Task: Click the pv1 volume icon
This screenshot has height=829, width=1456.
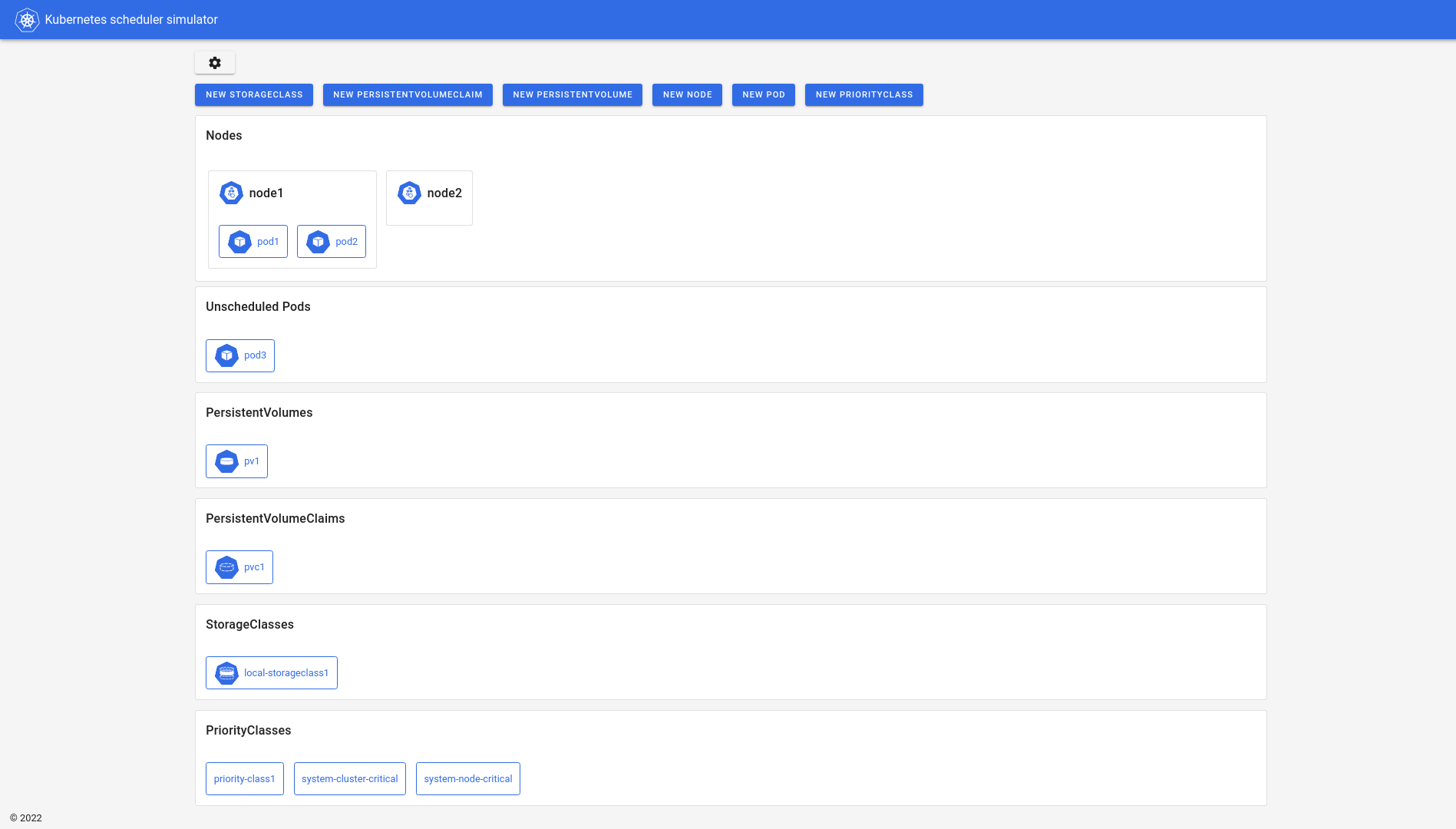Action: coord(226,461)
